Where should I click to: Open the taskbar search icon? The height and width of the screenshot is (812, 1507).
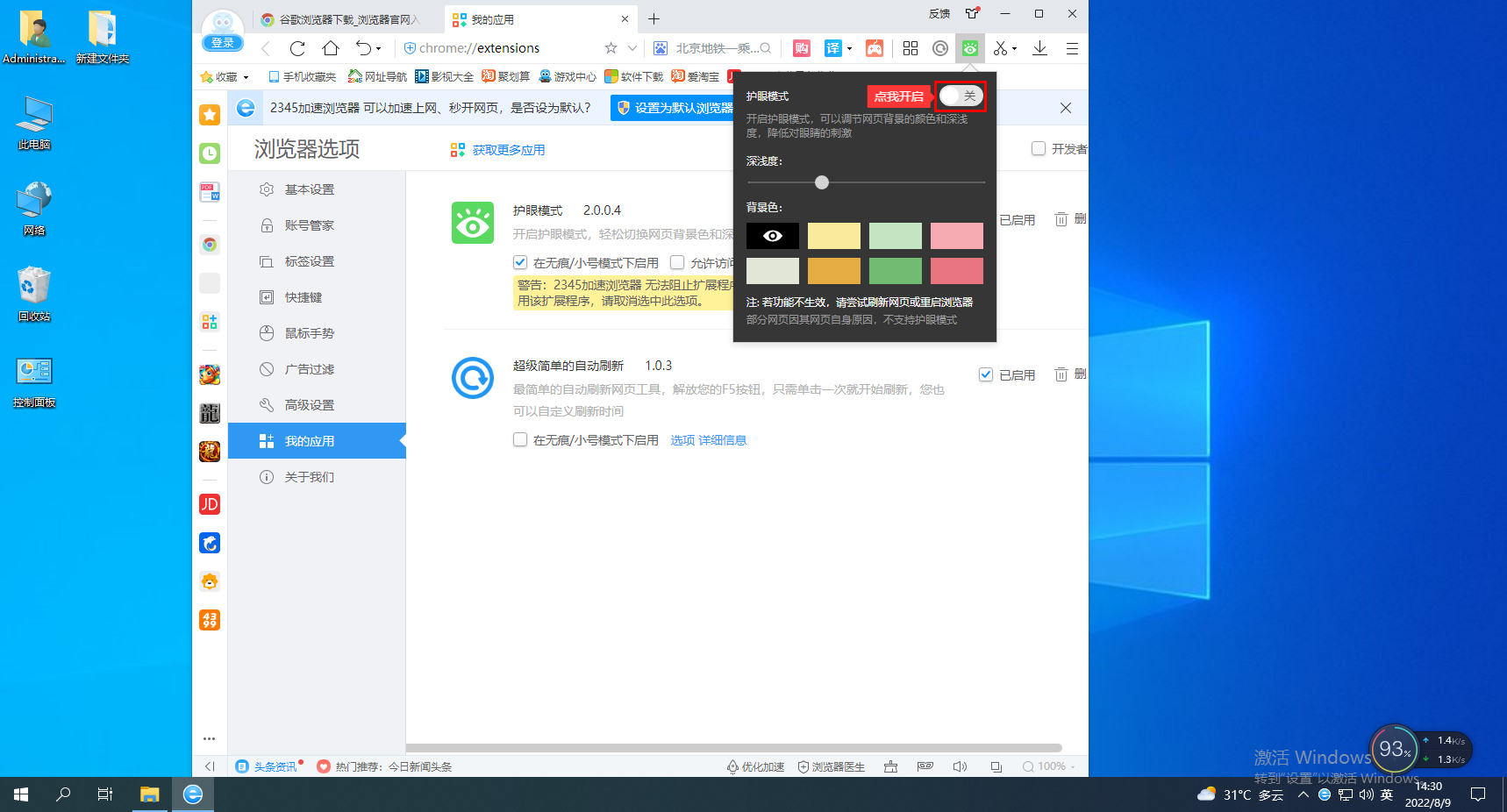click(63, 794)
